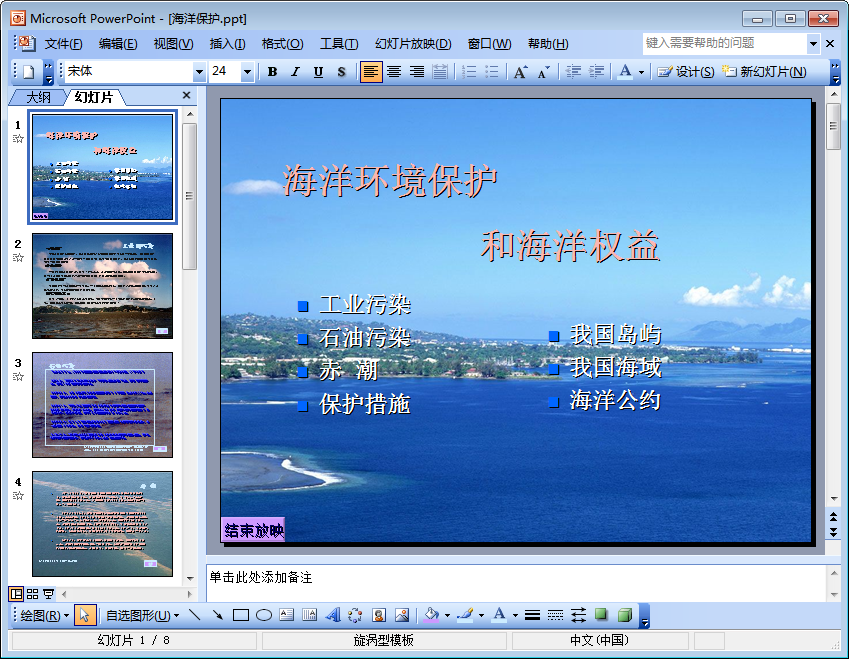Insert diagram or organization chart
Viewport: 849px width, 659px height.
355,615
